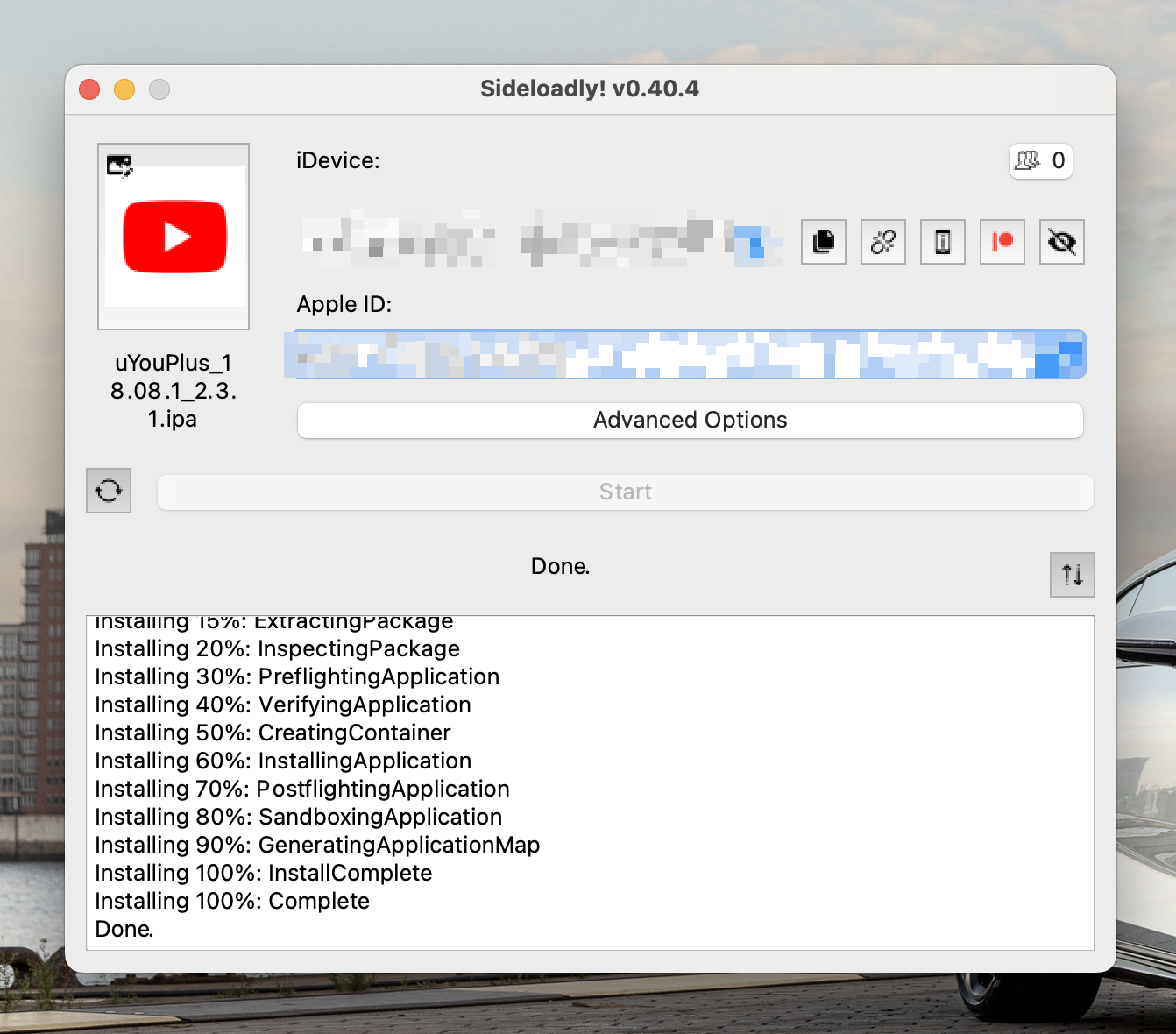This screenshot has width=1176, height=1034.
Task: Select log line 'Installing 50%: CreatingContainer'
Action: click(273, 733)
